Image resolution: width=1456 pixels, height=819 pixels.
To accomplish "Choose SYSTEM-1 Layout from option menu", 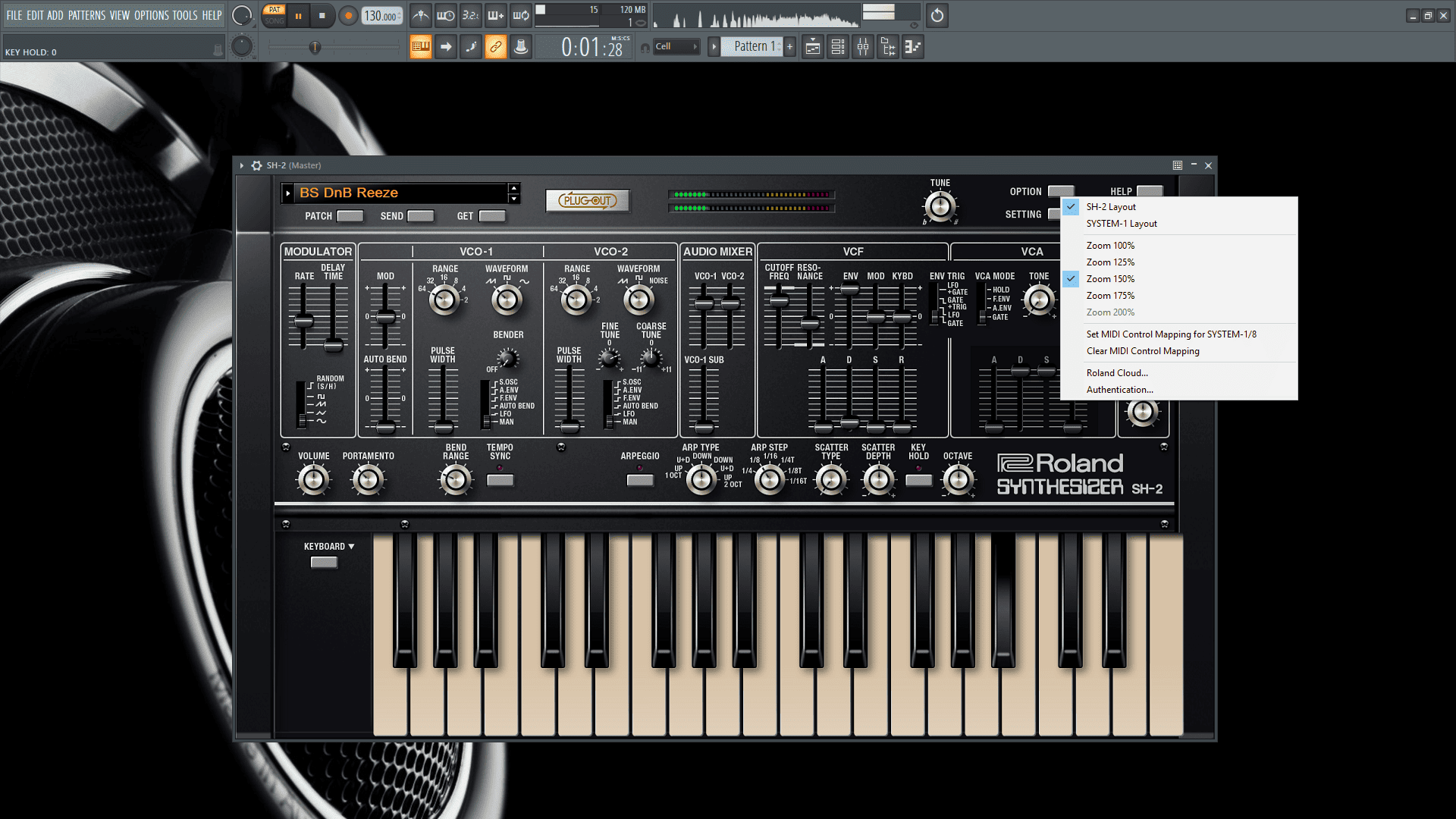I will [1178, 224].
